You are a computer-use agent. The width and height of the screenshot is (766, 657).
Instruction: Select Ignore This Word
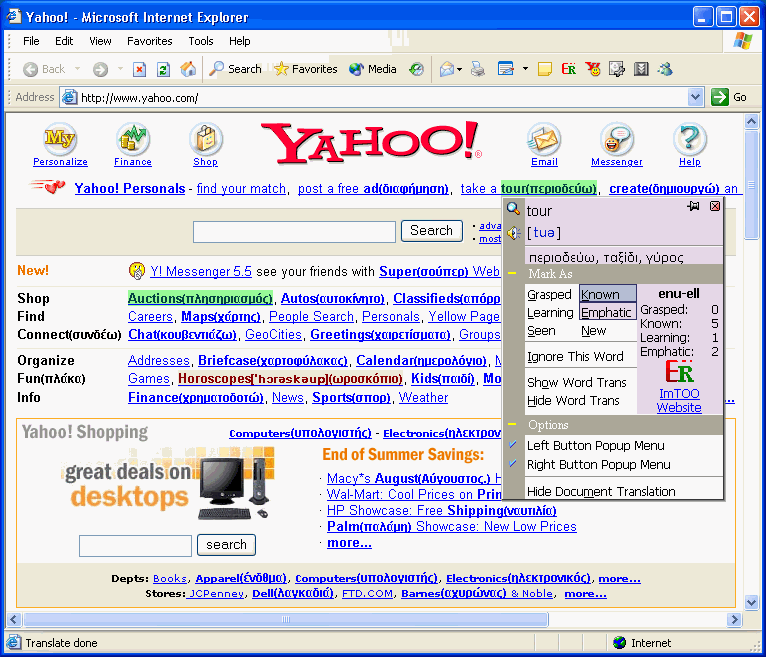tap(575, 357)
